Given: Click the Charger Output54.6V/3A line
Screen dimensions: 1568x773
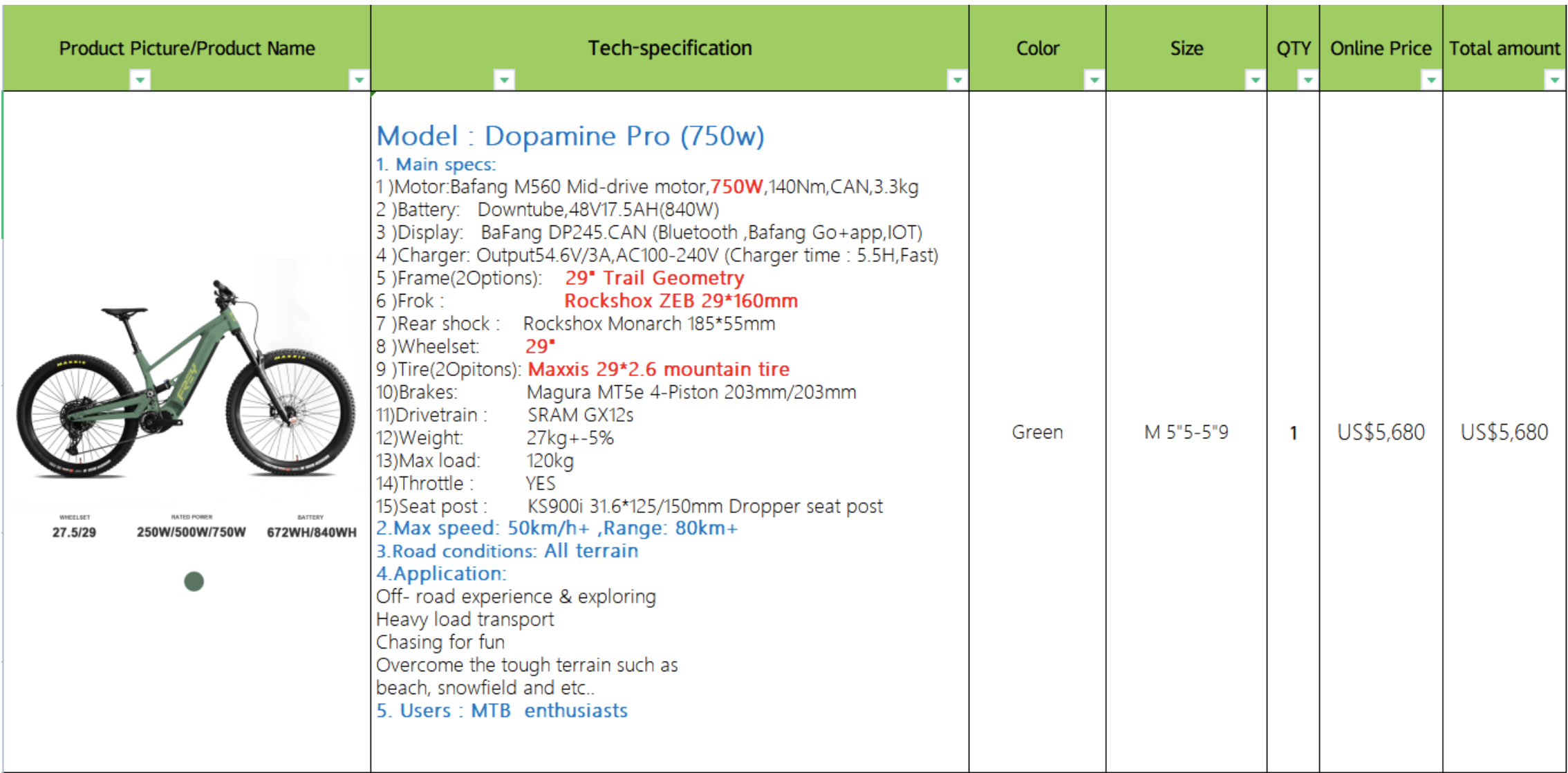Looking at the screenshot, I should (657, 255).
